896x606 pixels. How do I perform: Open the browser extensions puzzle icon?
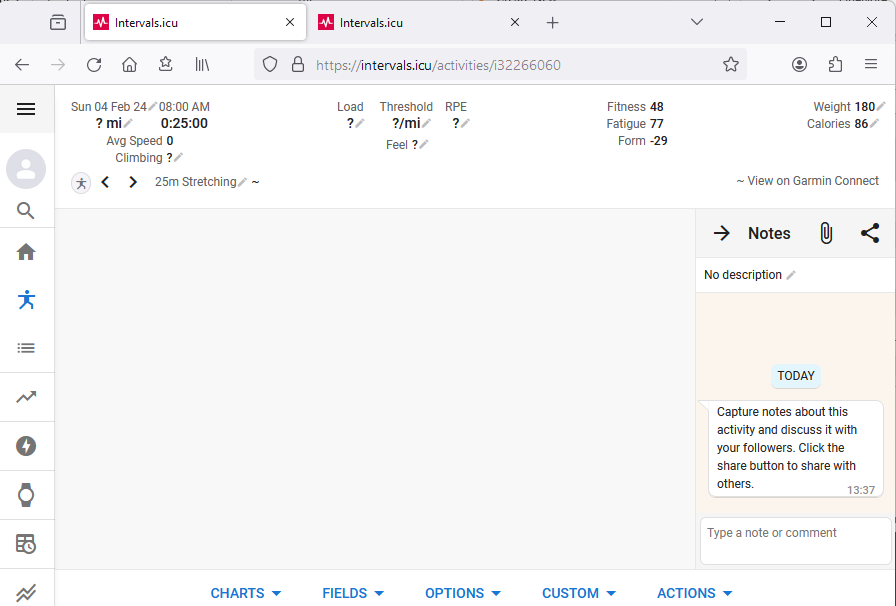[835, 65]
